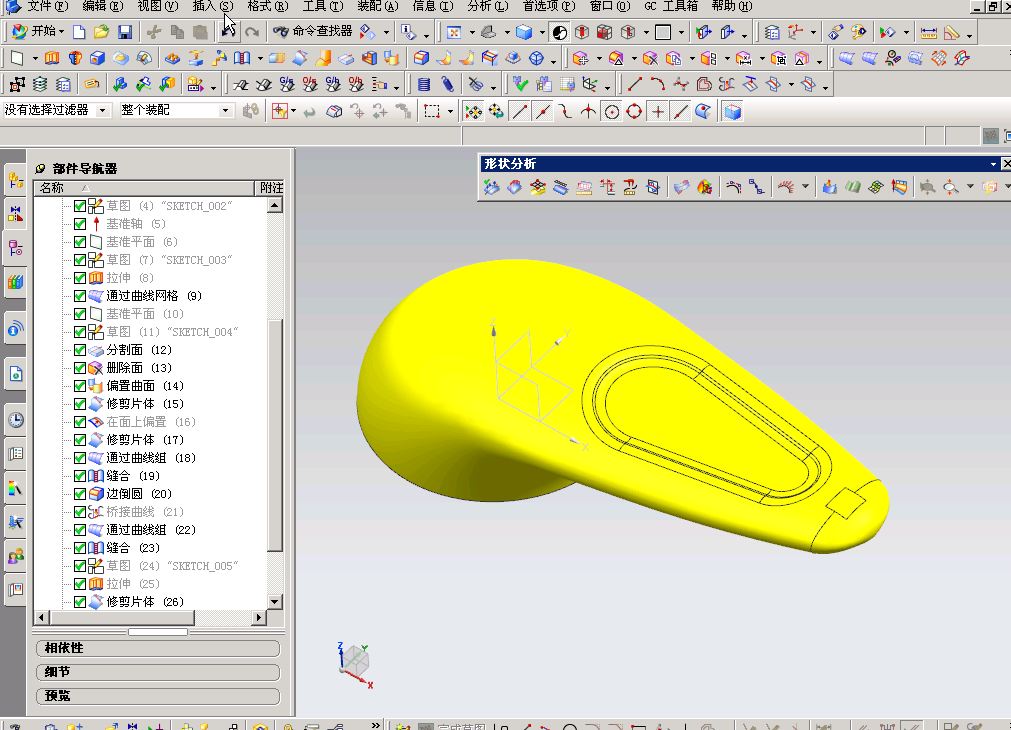This screenshot has height=730, width=1011.
Task: Expand the 相依性 panel
Action: (158, 648)
